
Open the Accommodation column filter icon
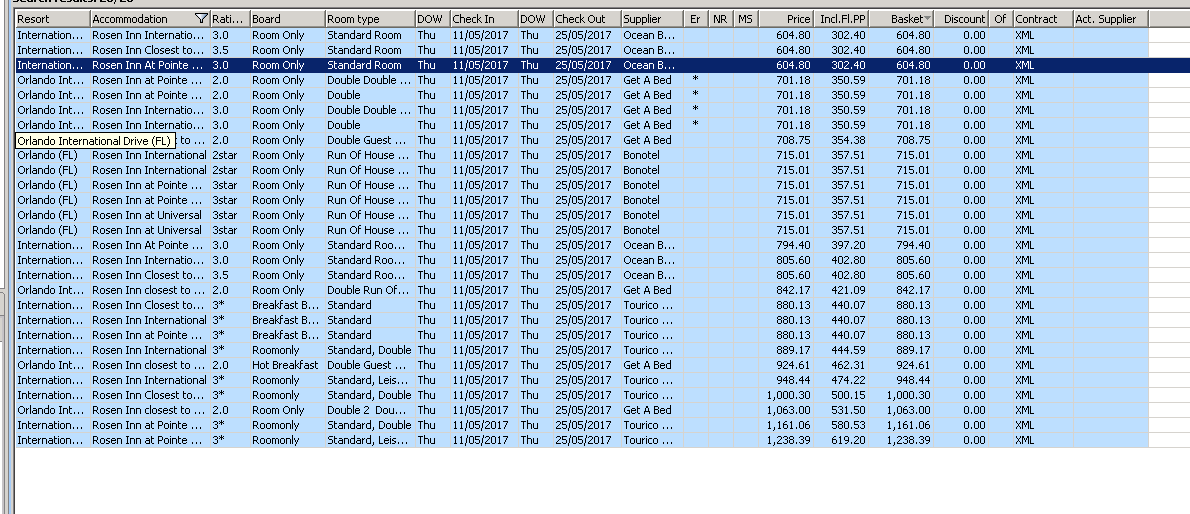click(x=201, y=19)
